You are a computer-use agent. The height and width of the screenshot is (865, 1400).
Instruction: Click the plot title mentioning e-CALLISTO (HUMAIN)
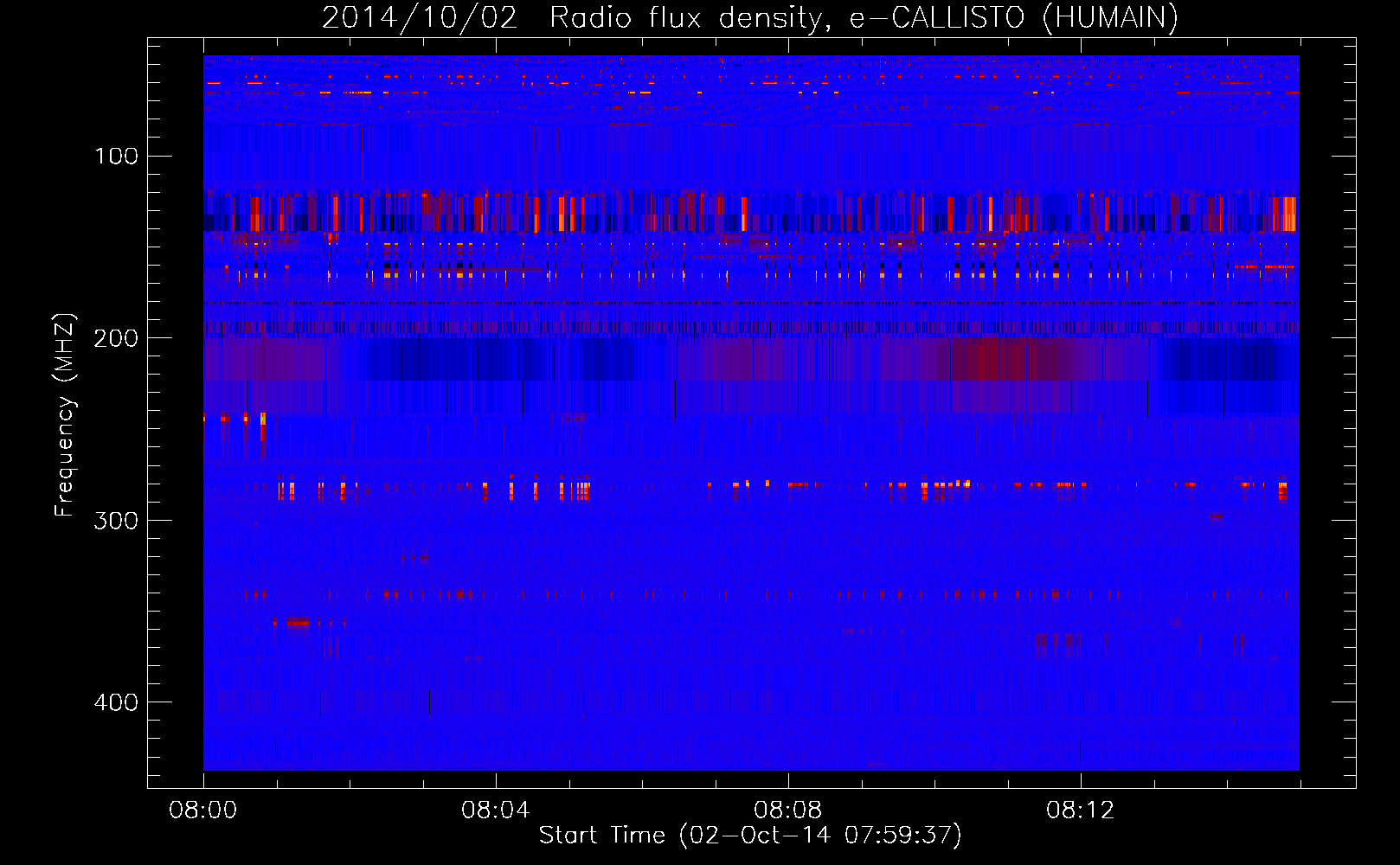(750, 17)
